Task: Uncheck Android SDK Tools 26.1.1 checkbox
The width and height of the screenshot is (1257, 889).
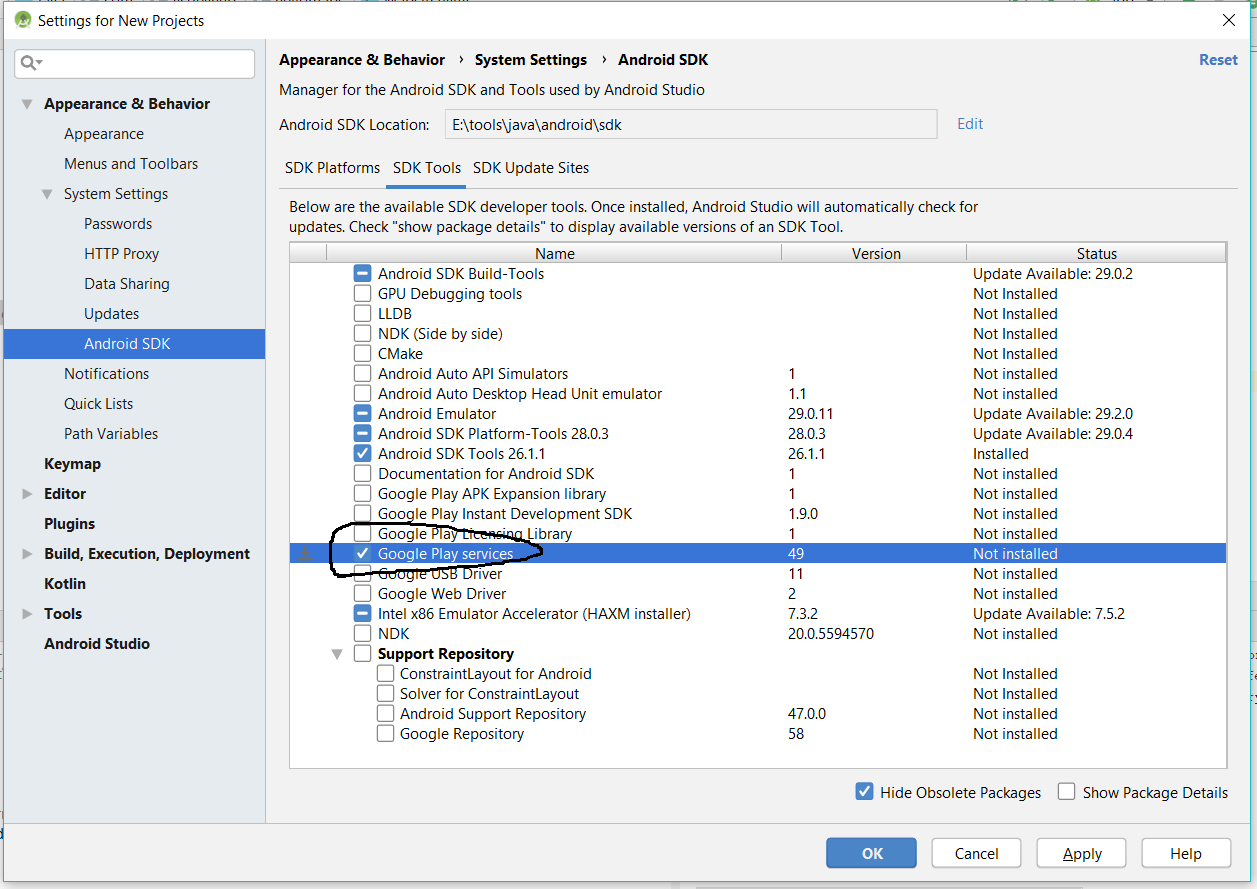Action: pos(362,453)
